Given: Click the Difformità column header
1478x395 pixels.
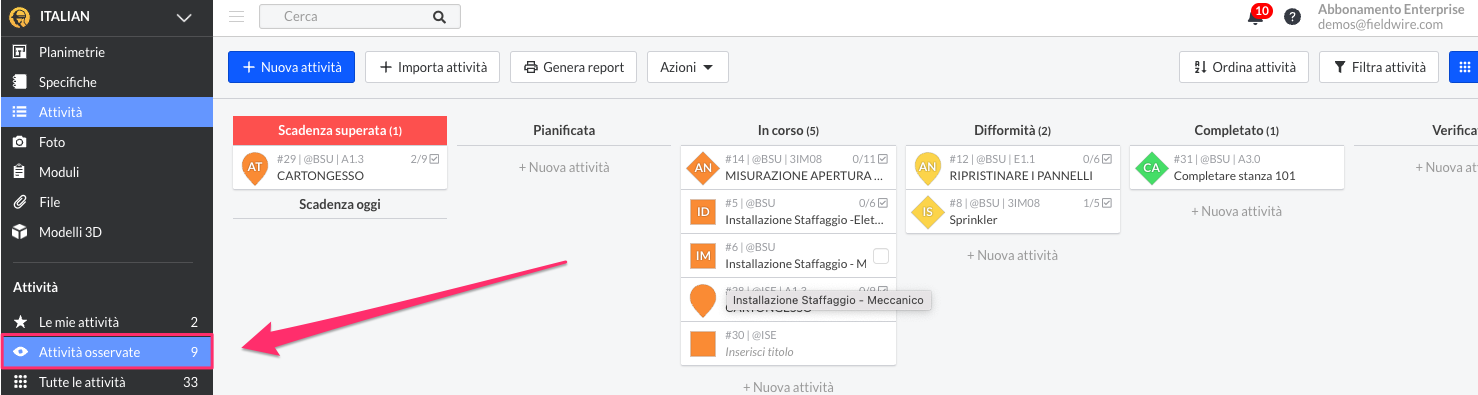Looking at the screenshot, I should (x=1012, y=130).
